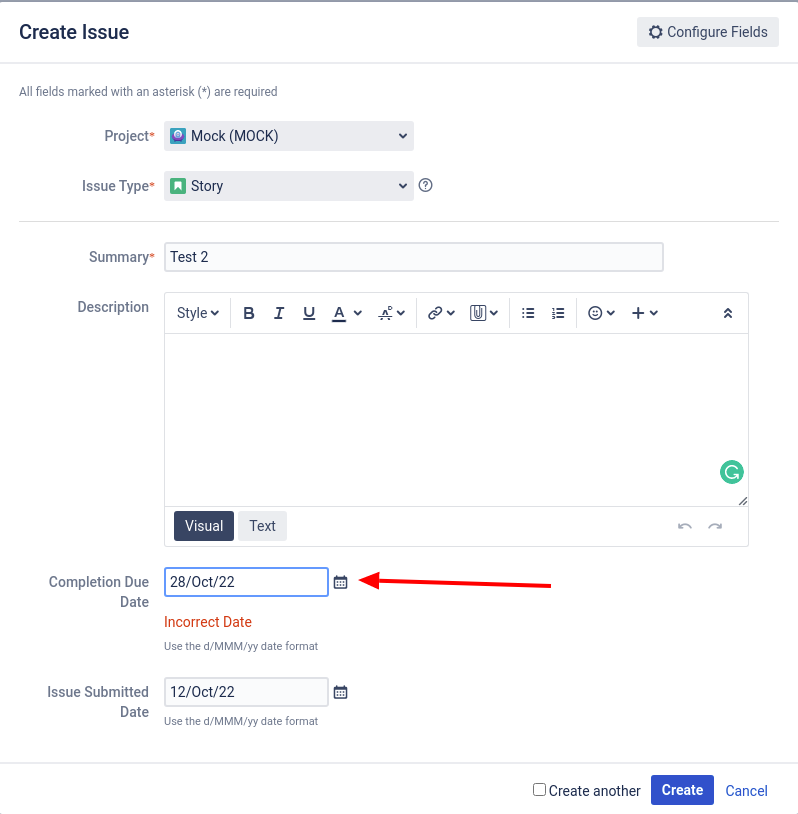Insert a bullet list in description
This screenshot has width=798, height=814.
pyautogui.click(x=528, y=313)
